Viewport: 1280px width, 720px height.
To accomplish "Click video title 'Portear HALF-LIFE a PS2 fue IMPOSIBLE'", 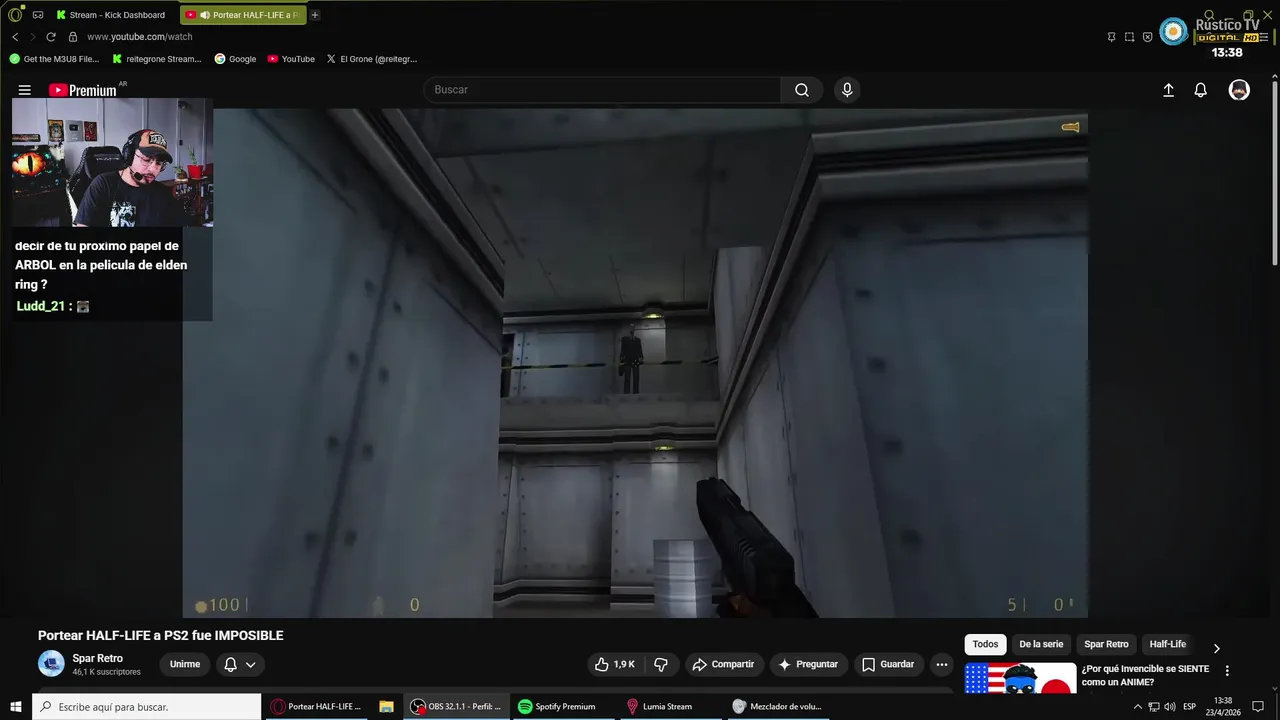I will (x=161, y=636).
